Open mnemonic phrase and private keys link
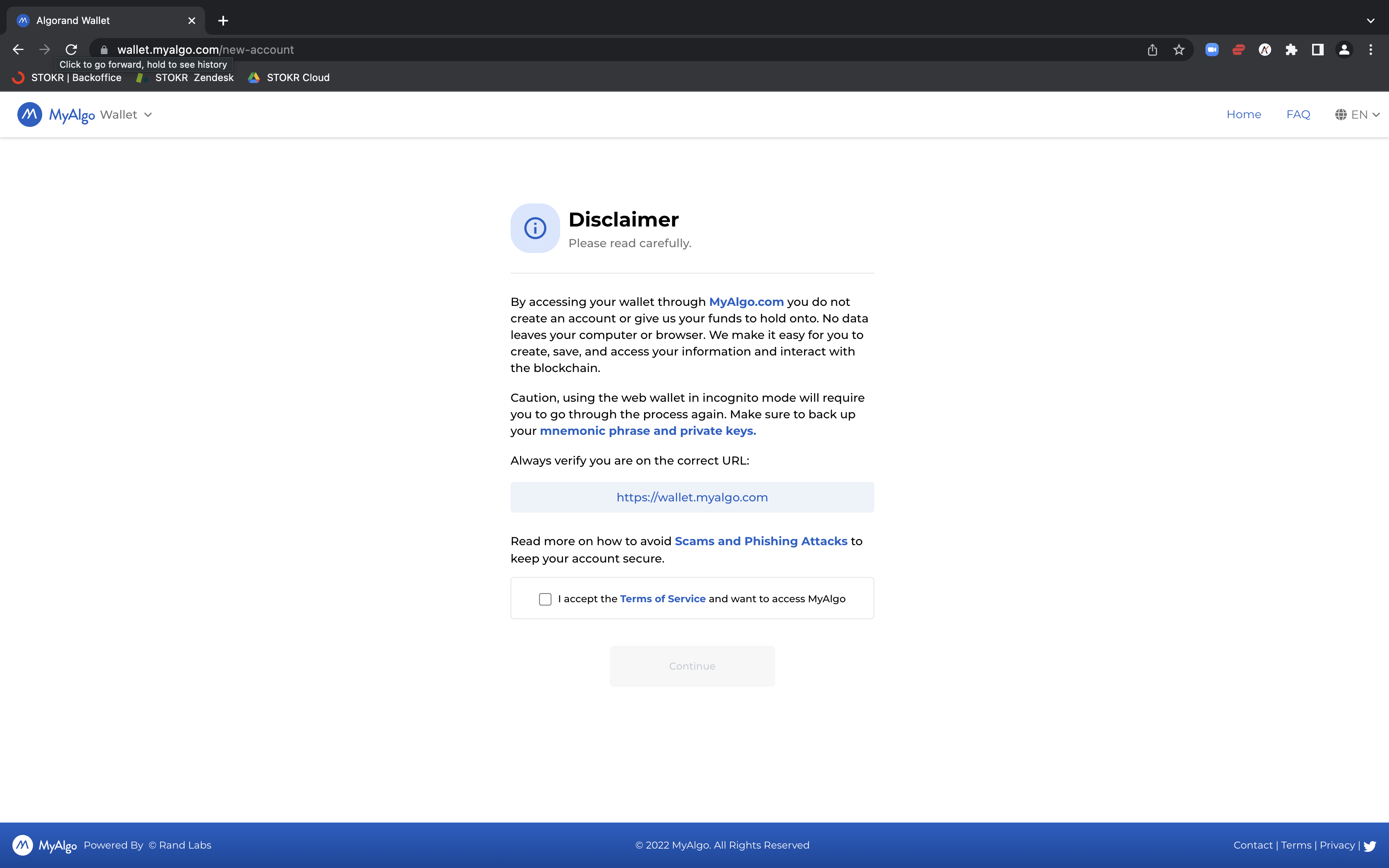1389x868 pixels. point(647,431)
